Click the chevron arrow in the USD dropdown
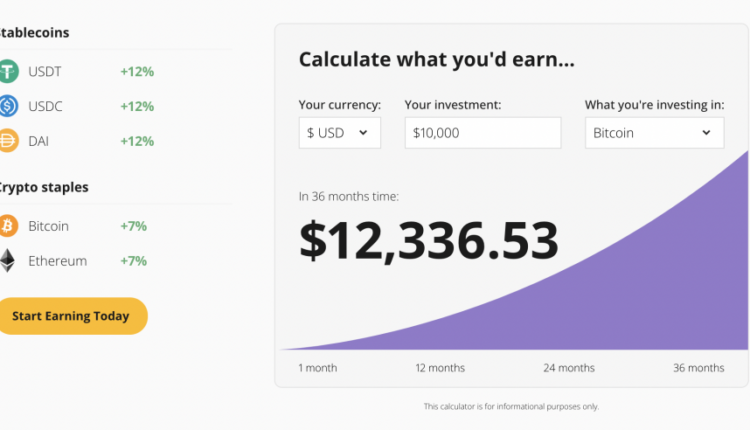750x430 pixels. tap(363, 132)
